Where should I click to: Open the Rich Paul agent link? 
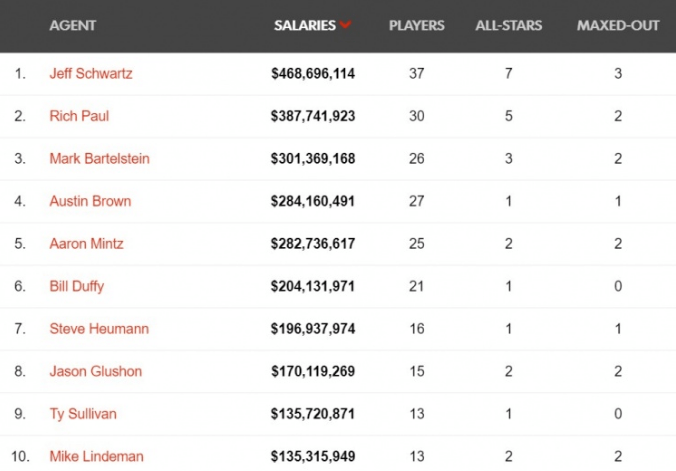[x=79, y=116]
